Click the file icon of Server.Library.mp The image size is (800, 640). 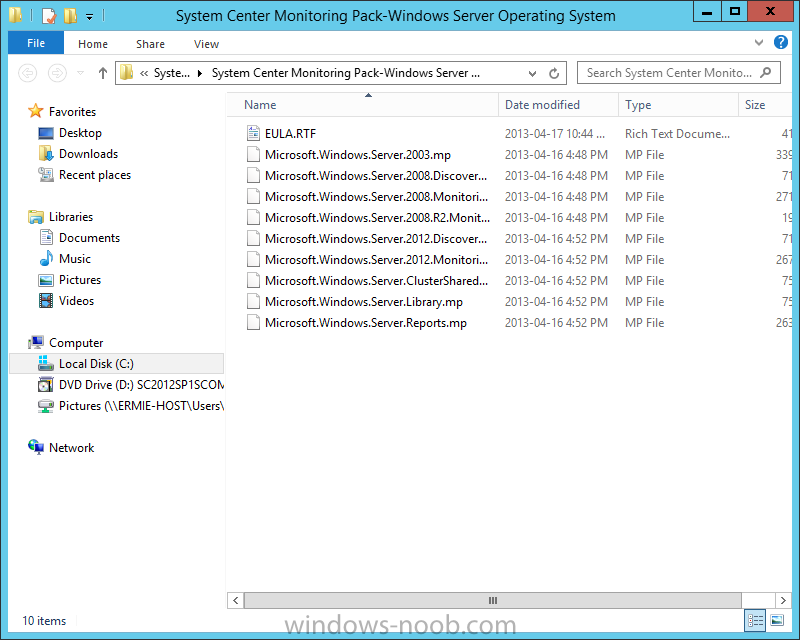pyautogui.click(x=253, y=301)
